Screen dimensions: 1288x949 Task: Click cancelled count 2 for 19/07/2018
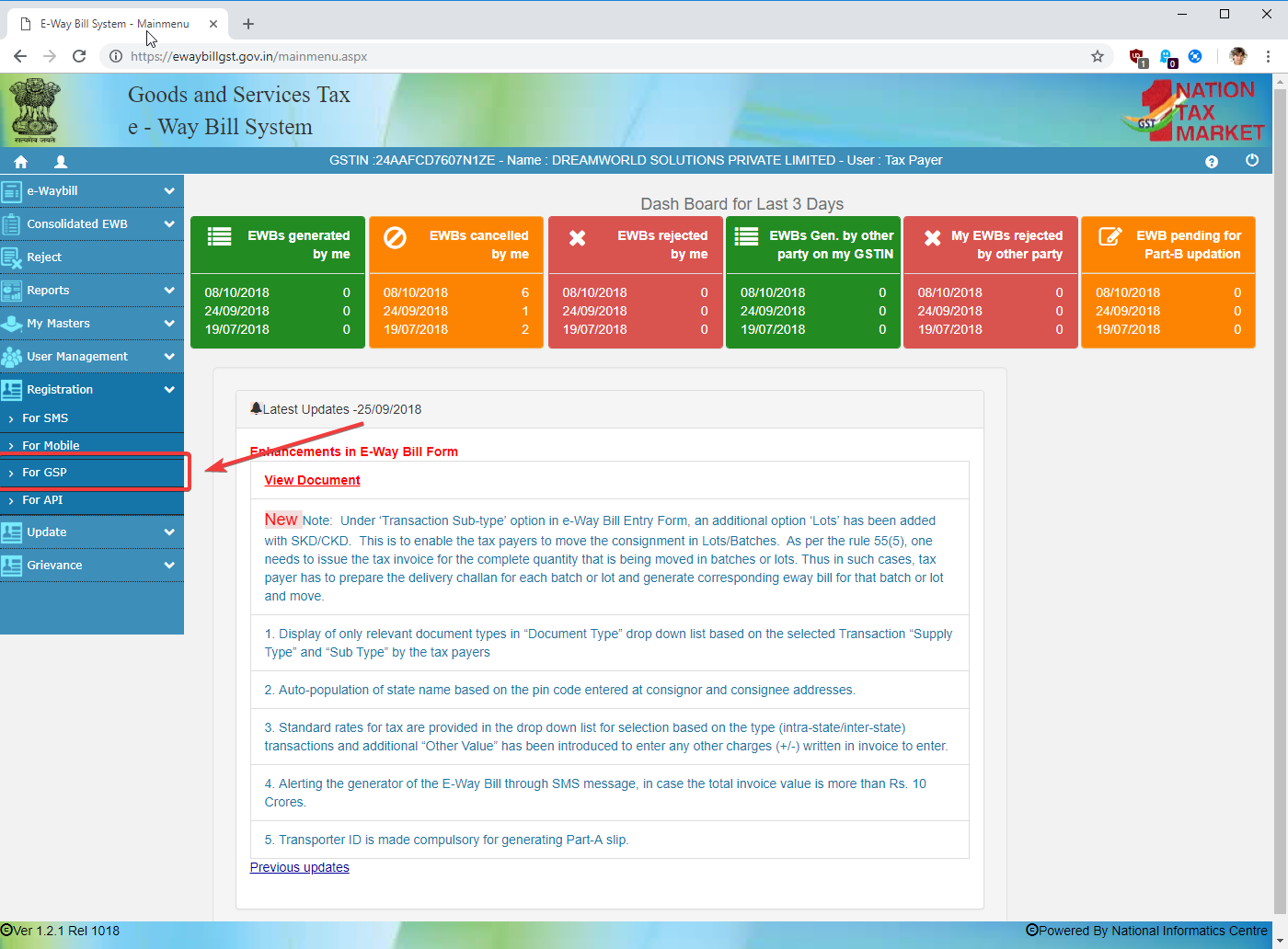click(x=525, y=329)
